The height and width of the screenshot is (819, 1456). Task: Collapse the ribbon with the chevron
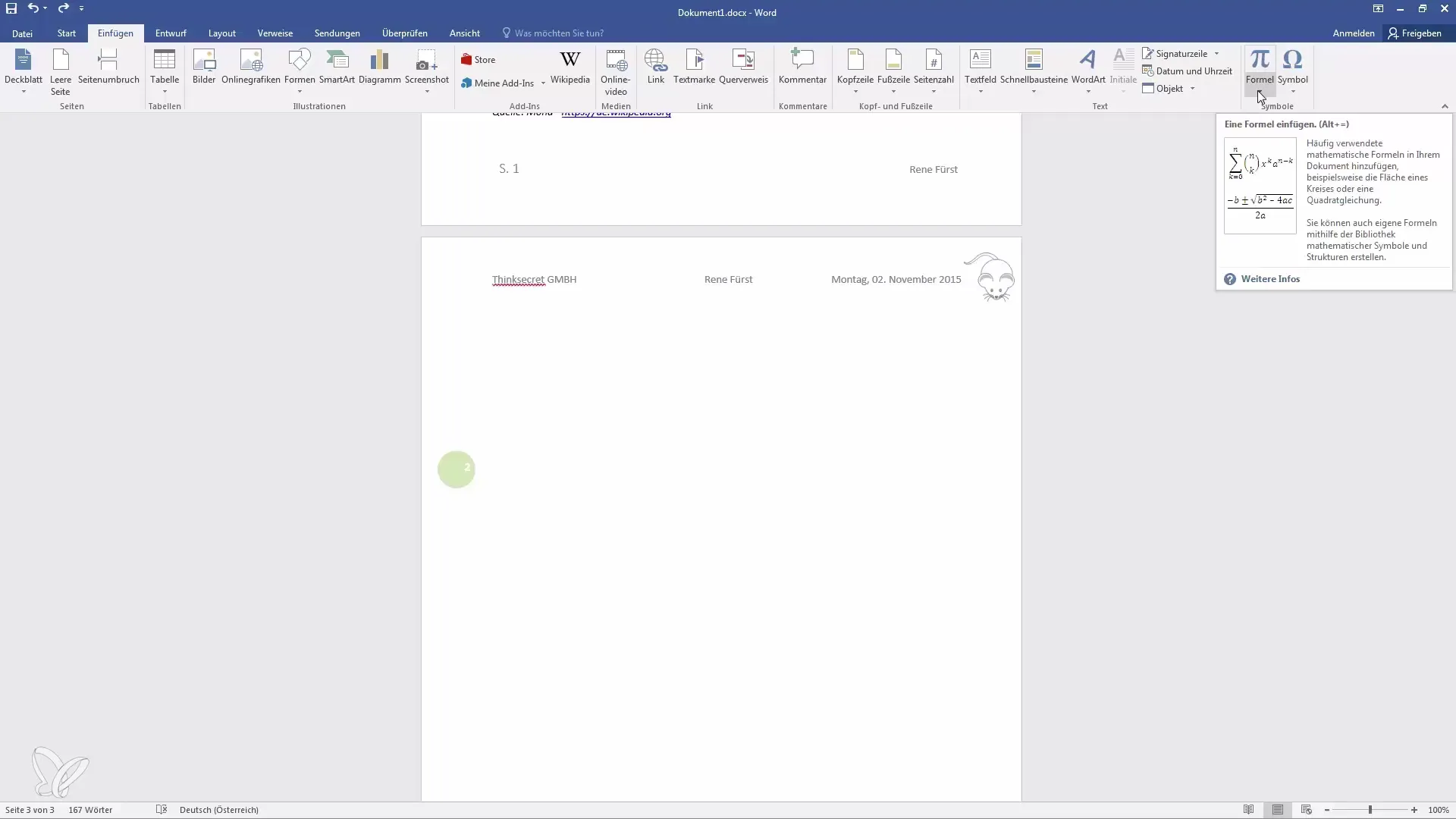1445,106
